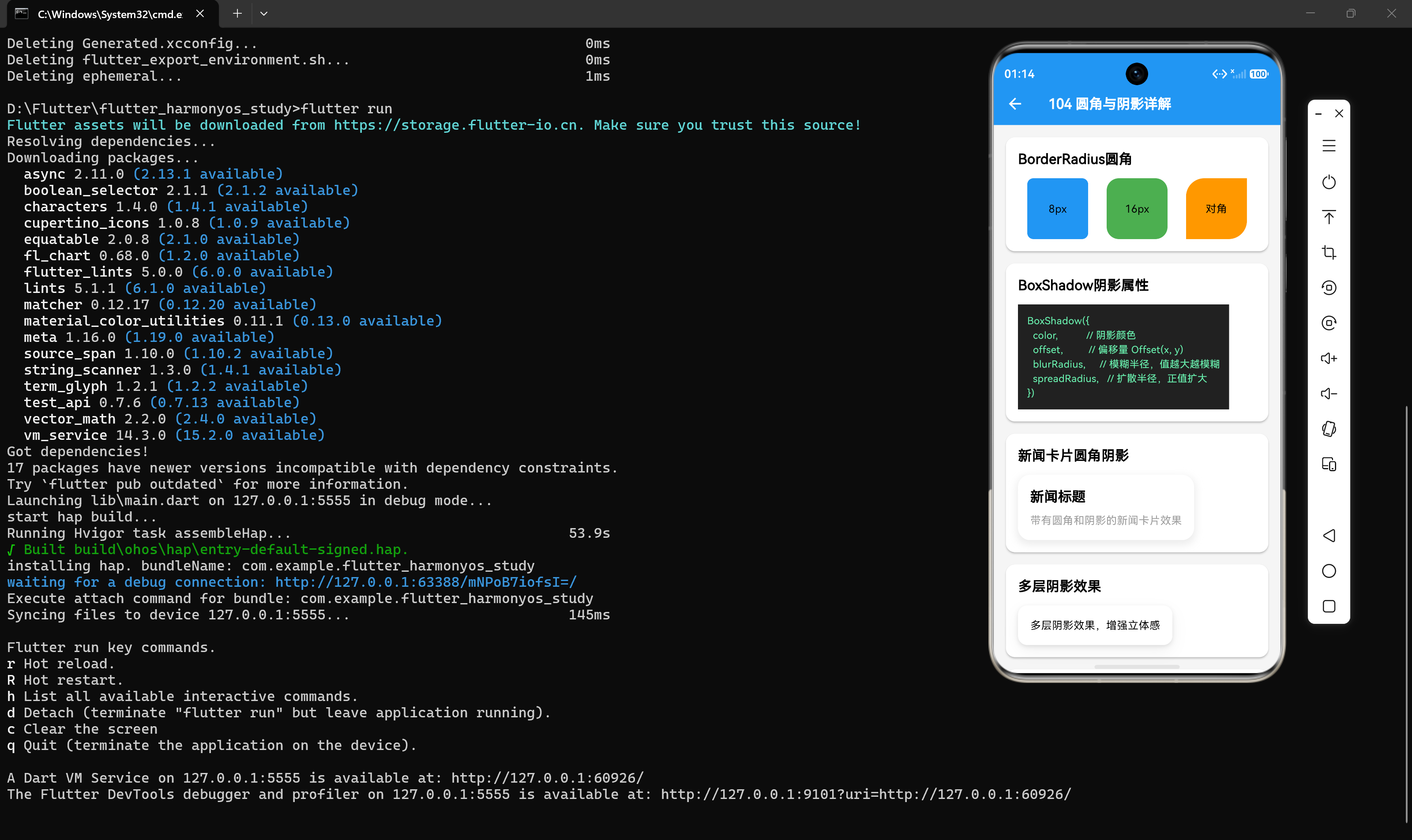Click the 'BorderRadius圆角' heading
Screen dimensions: 1412x840
[1074, 159]
